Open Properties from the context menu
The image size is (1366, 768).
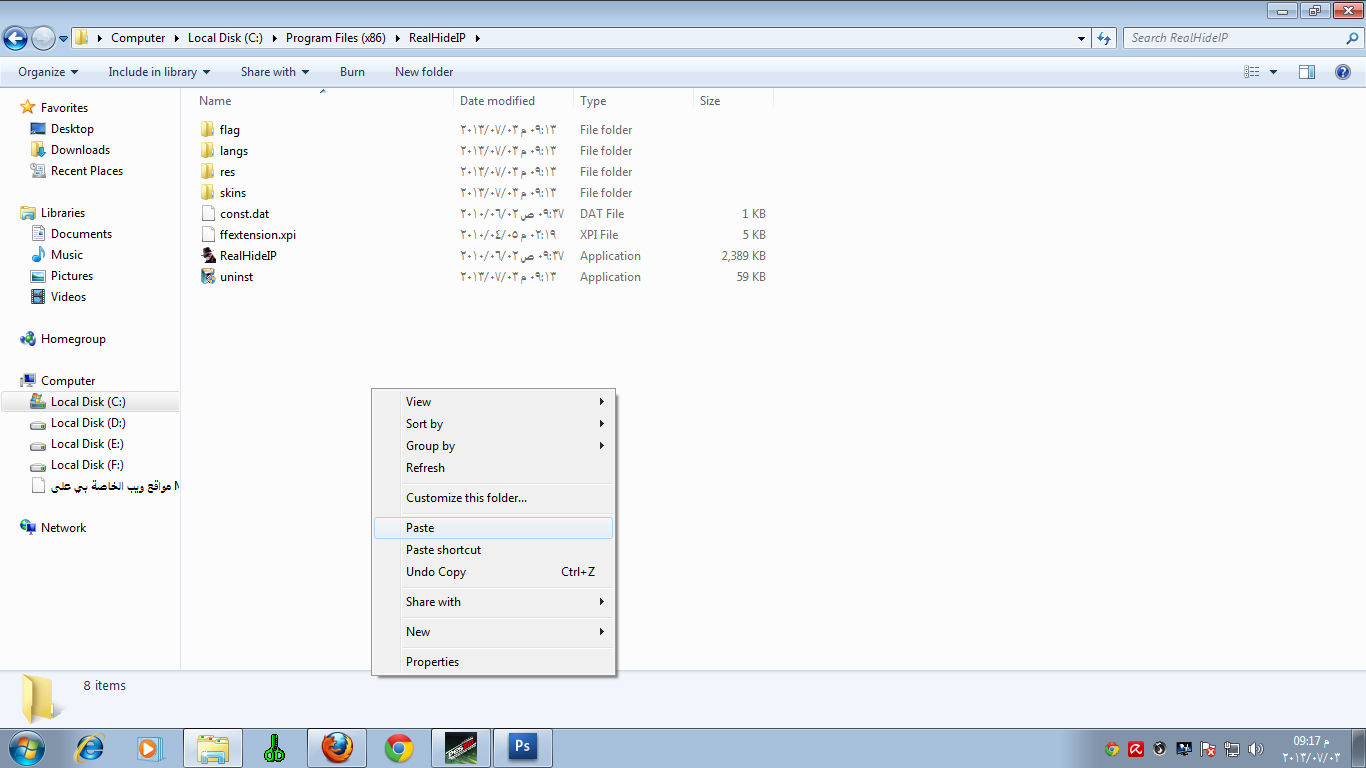coord(494,662)
